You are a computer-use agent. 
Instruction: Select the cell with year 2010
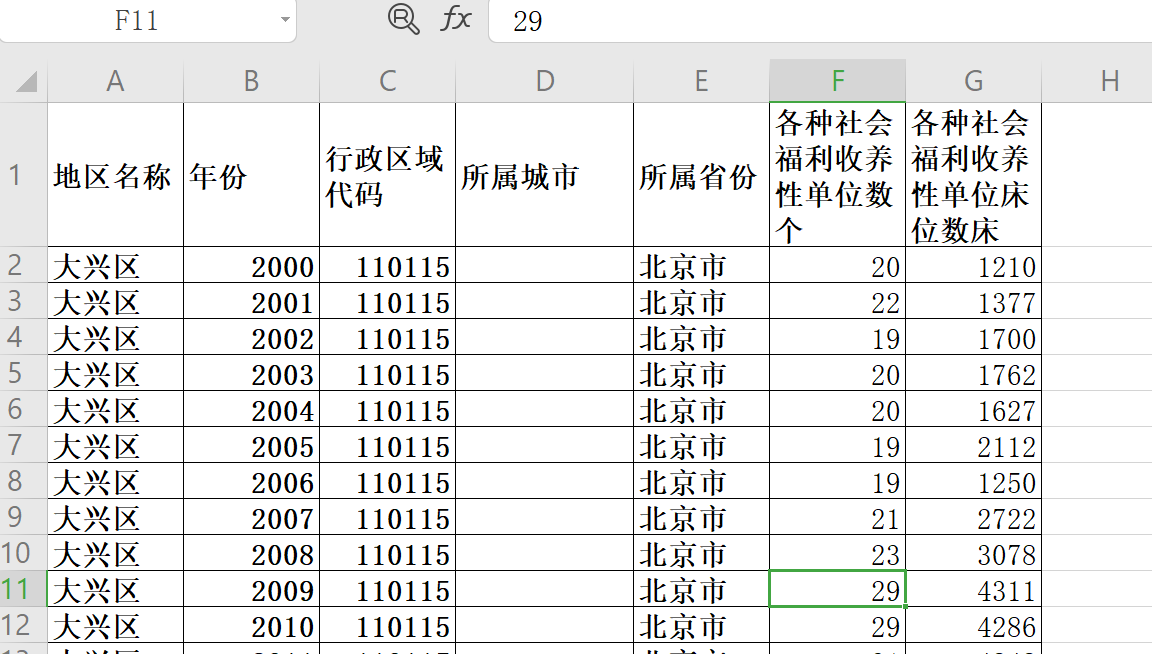[251, 625]
